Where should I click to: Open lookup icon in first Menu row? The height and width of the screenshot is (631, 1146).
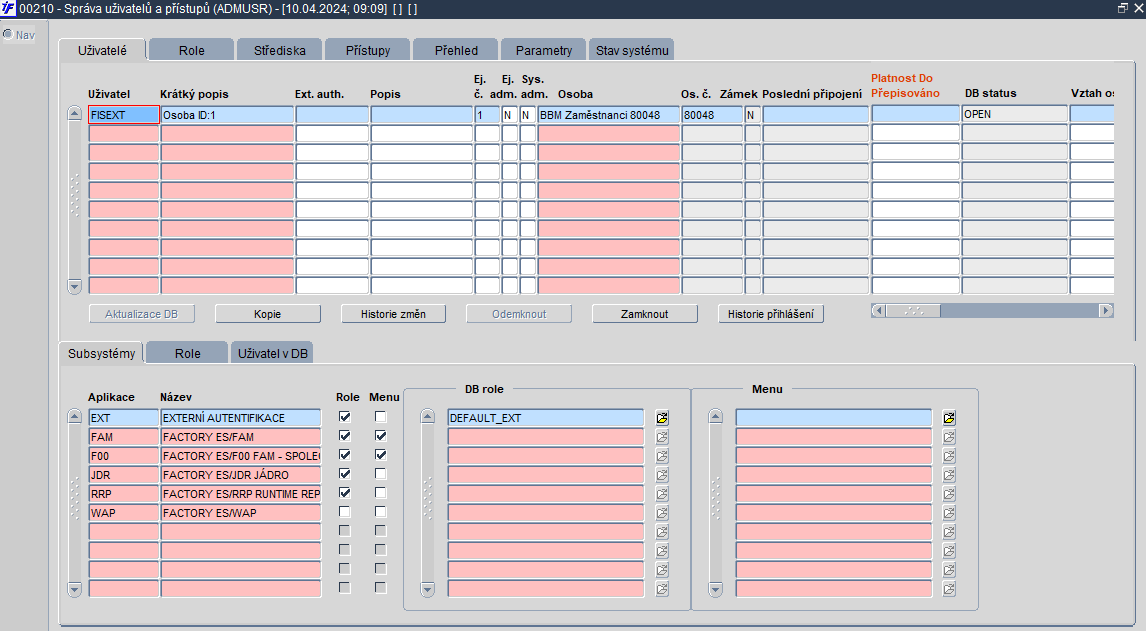[x=949, y=418]
